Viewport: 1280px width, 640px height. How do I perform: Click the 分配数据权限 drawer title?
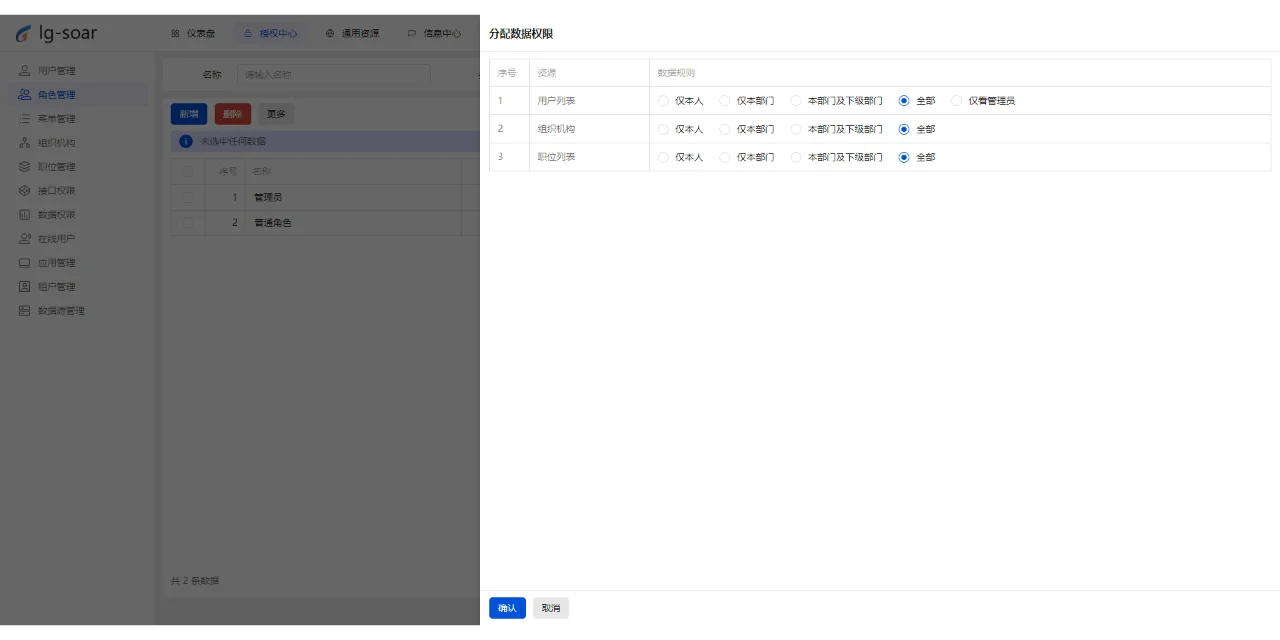coord(521,34)
